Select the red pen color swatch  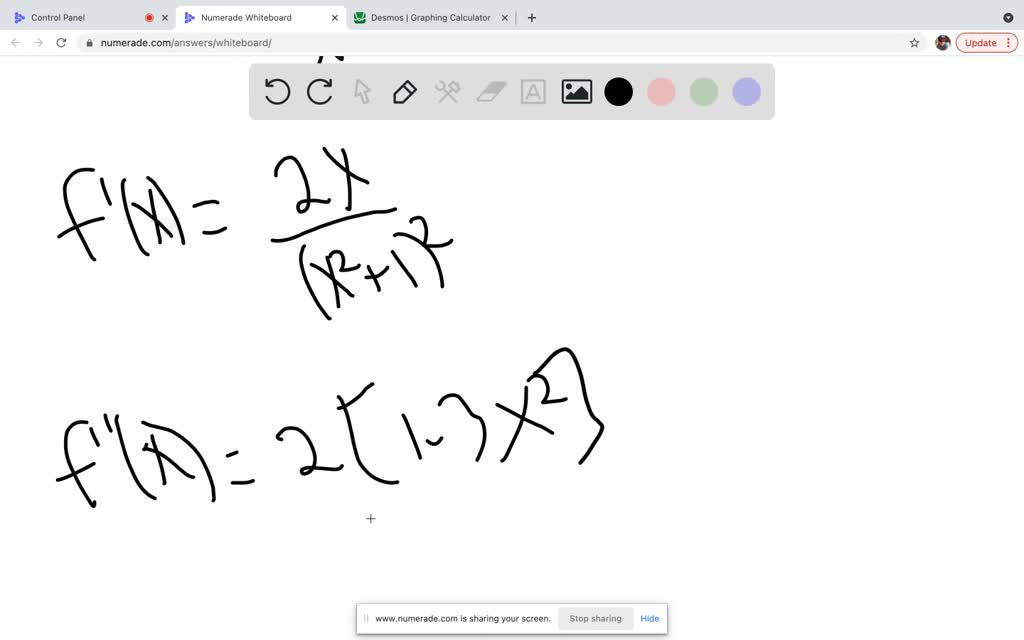(661, 91)
